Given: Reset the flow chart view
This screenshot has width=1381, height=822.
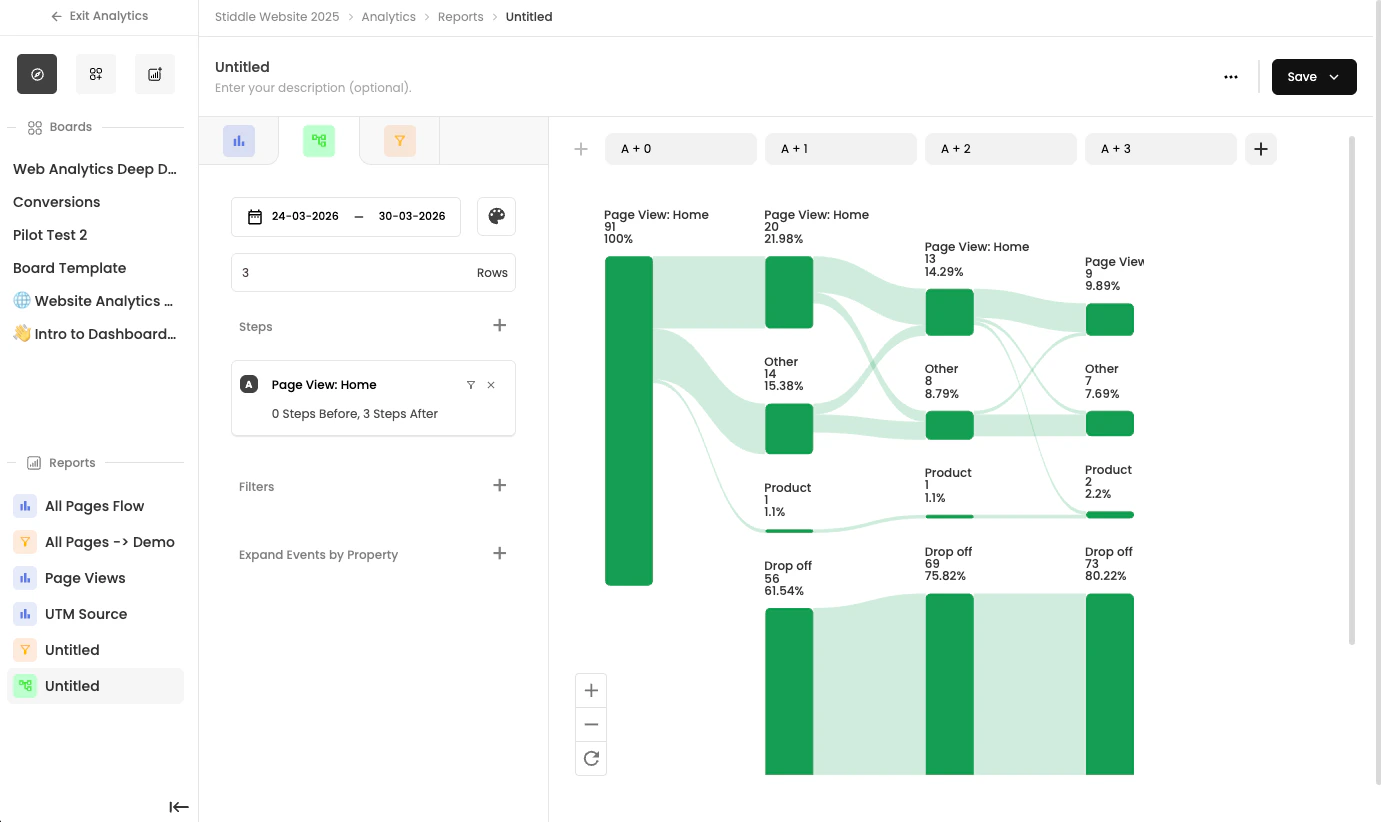Looking at the screenshot, I should tap(591, 758).
